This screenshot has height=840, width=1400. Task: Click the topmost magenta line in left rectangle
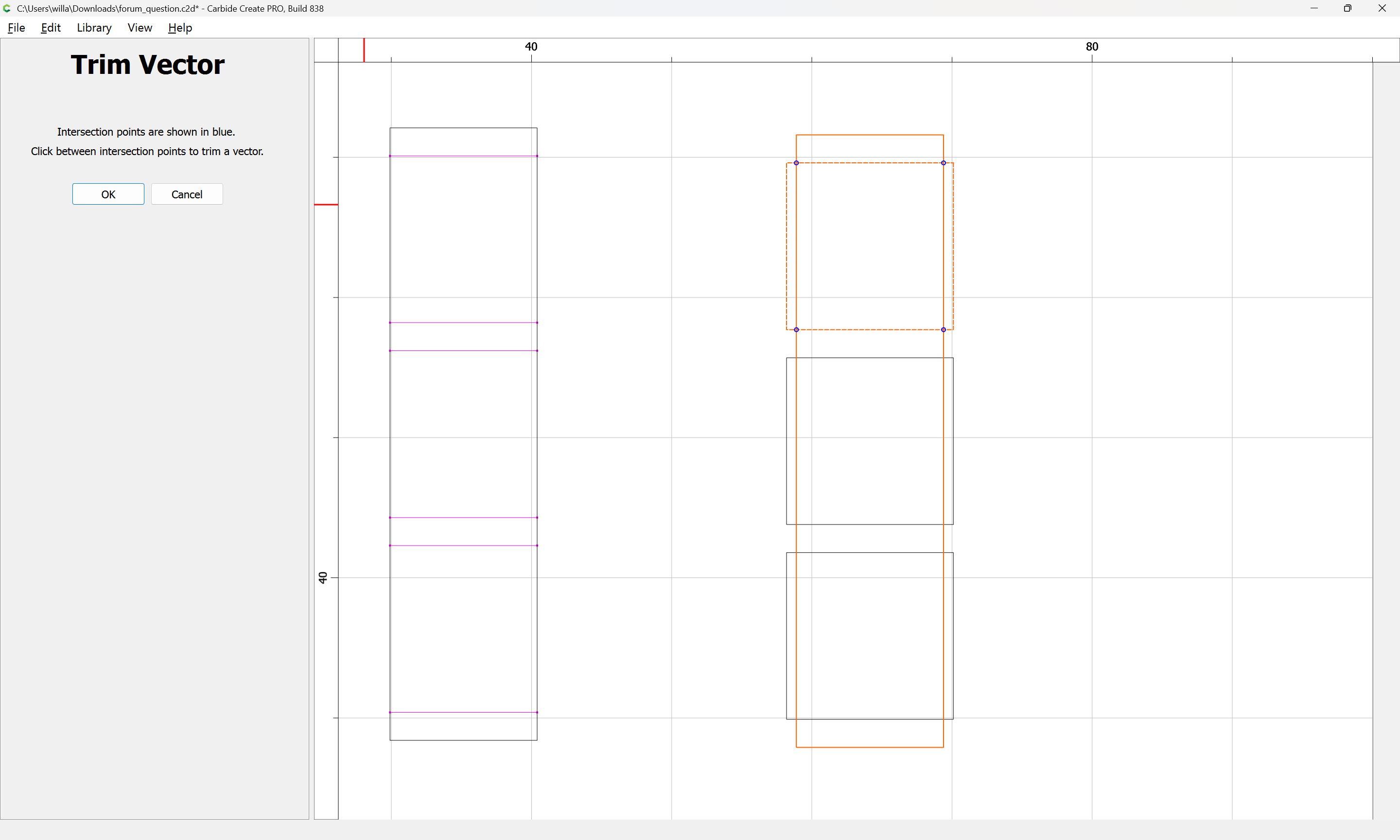463,156
